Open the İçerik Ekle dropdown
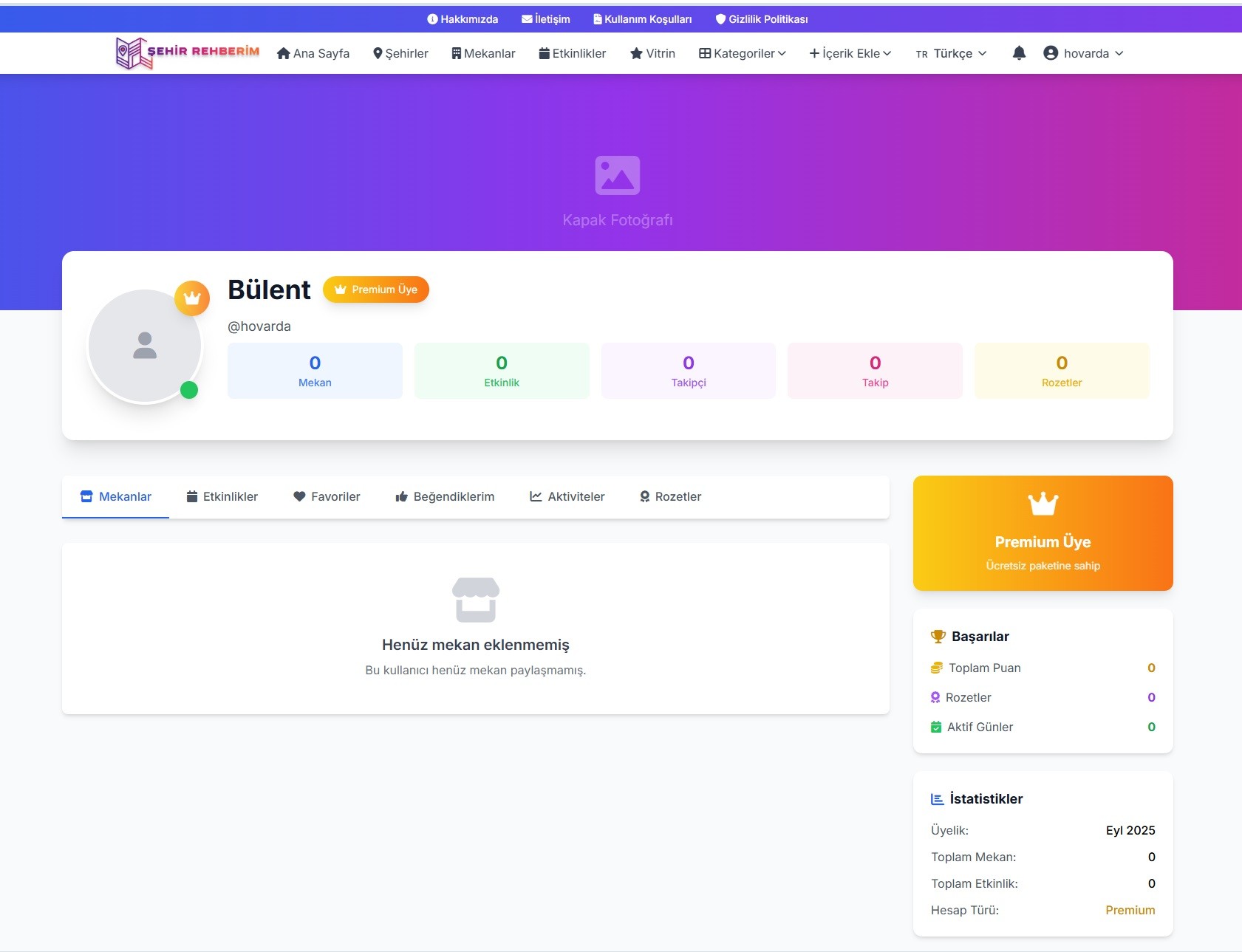Viewport: 1242px width, 952px height. pyautogui.click(x=850, y=53)
